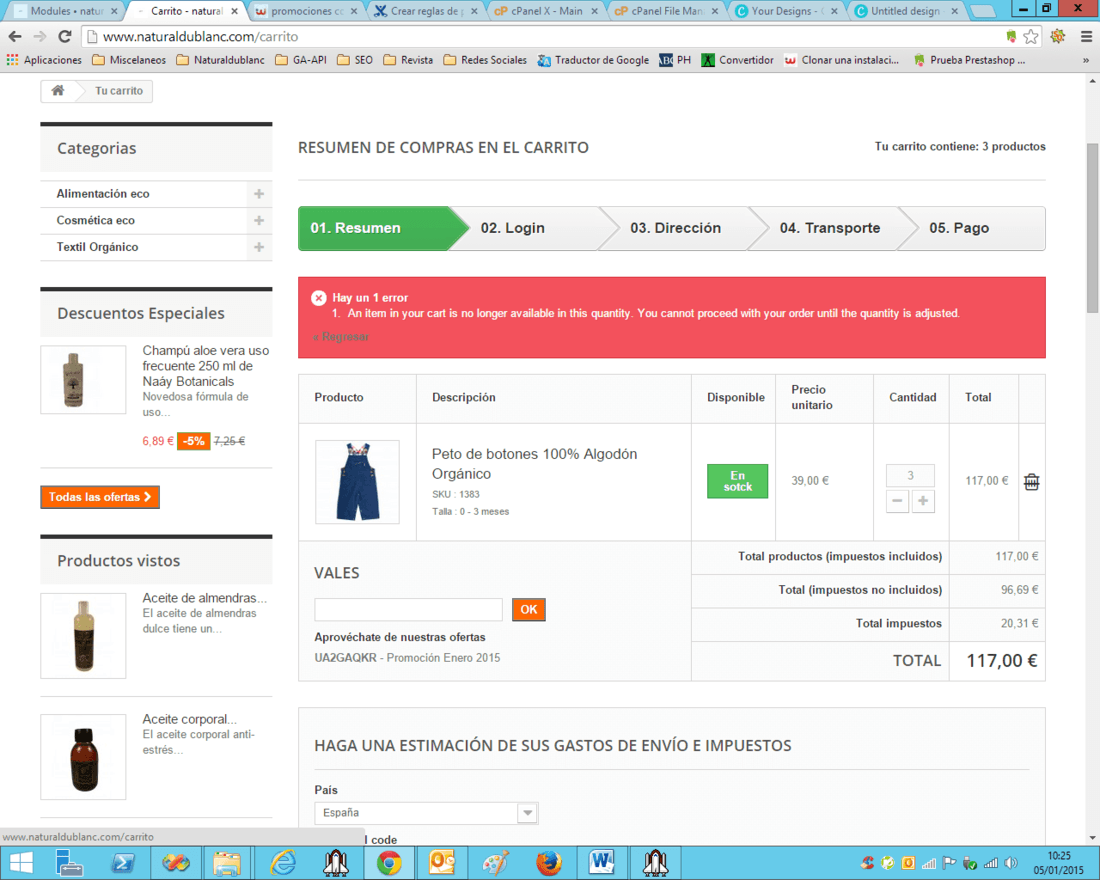Image resolution: width=1100 pixels, height=880 pixels.
Task: Open Champú aloe vera product link
Action: coord(206,366)
